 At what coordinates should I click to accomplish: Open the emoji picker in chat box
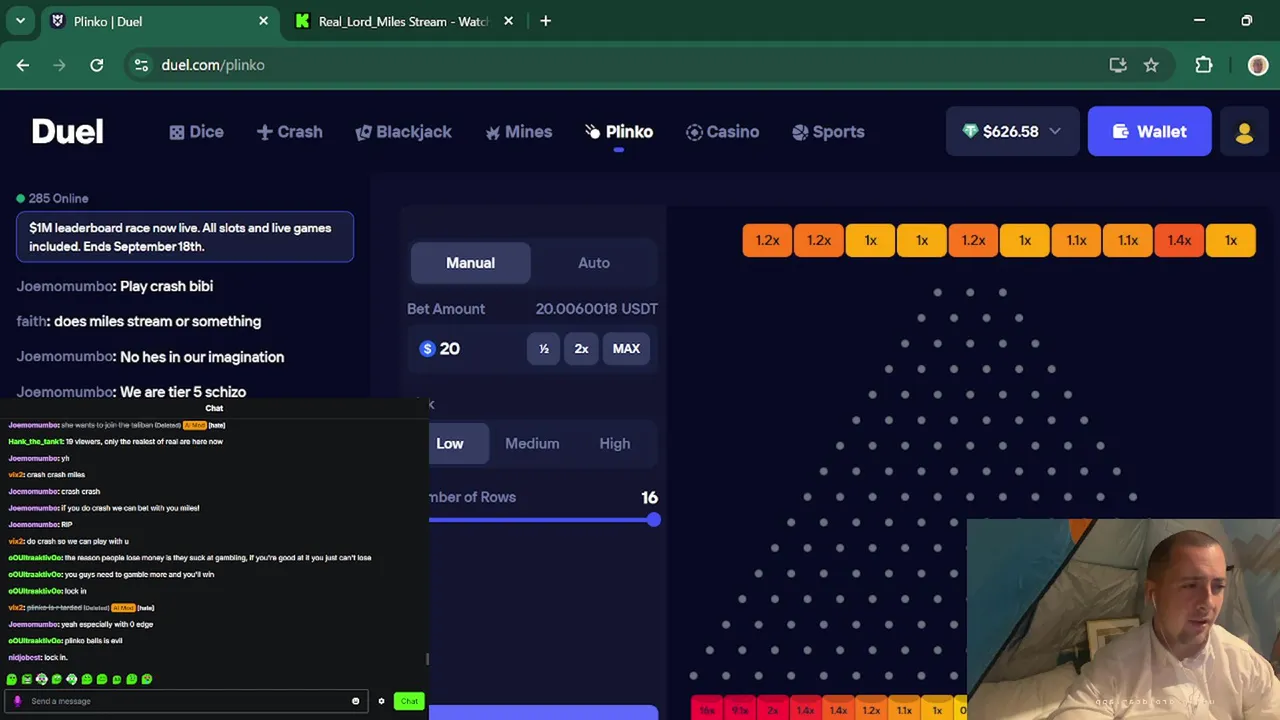click(x=355, y=701)
